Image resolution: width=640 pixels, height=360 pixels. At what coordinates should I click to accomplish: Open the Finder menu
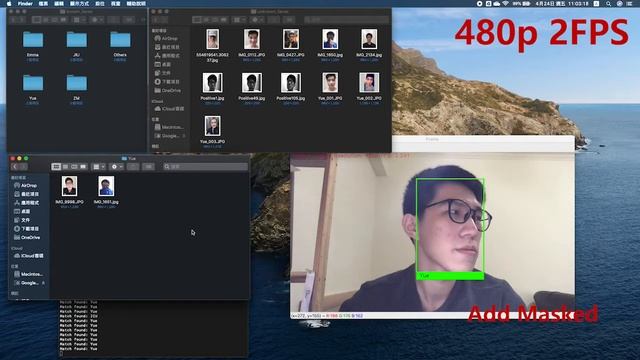pos(25,4)
